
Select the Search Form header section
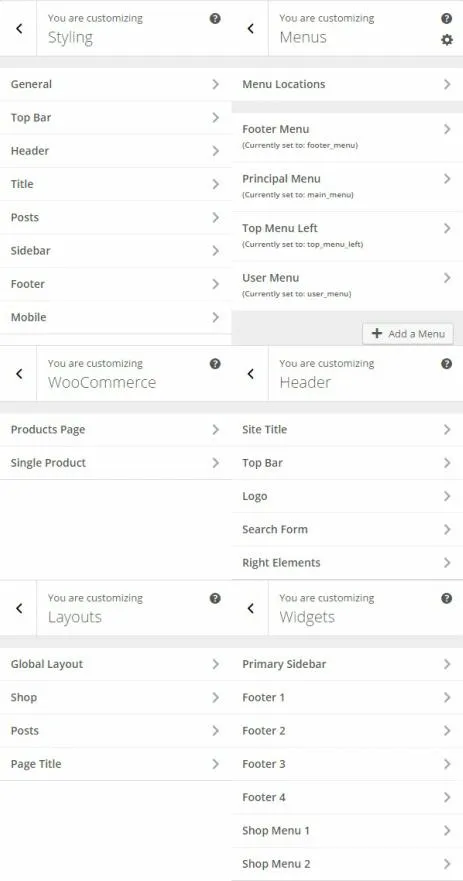coord(347,529)
